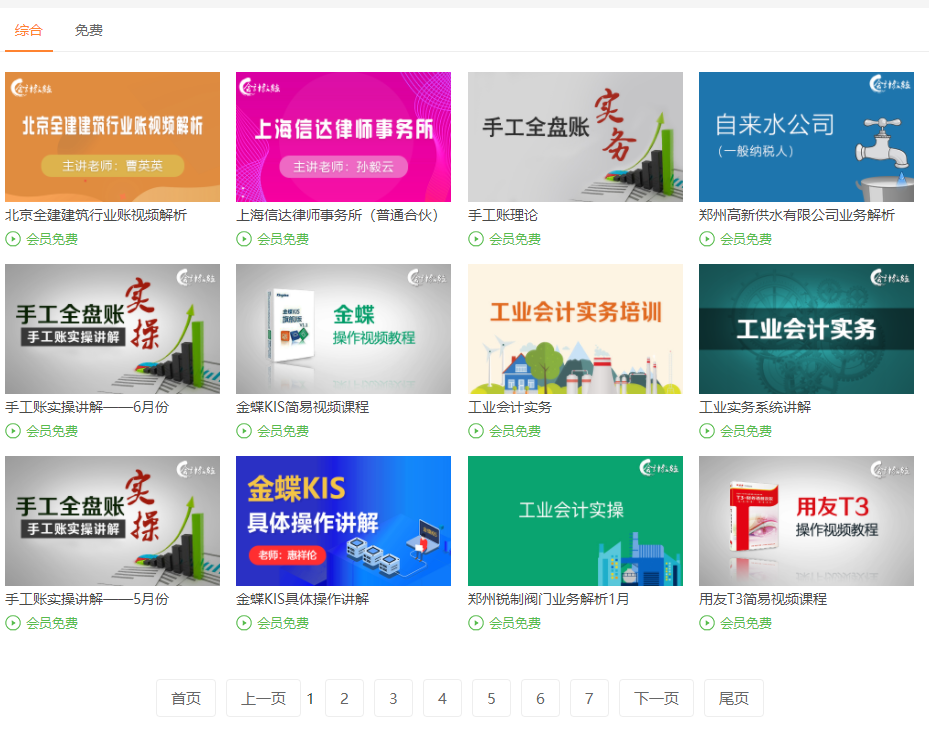
Task: Click play icon under 手工账实操讲解——5月份
Action: point(13,623)
